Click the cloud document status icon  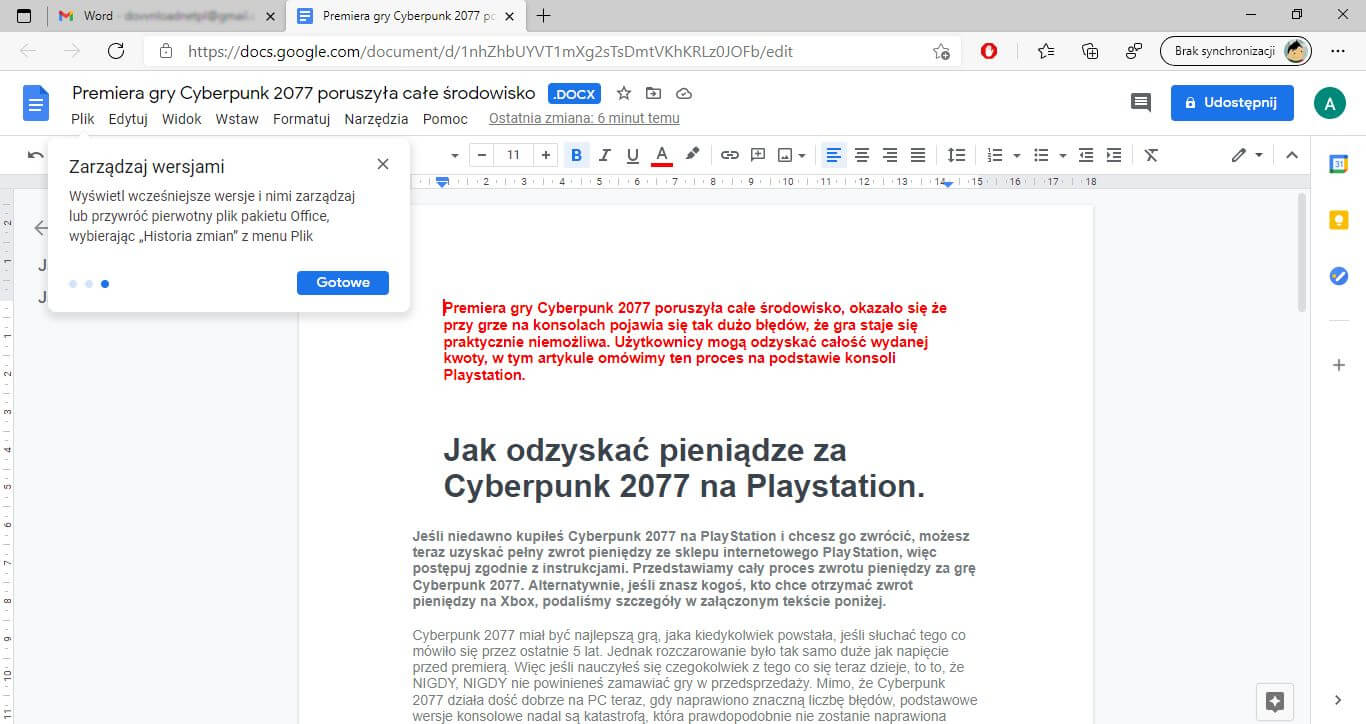(x=684, y=93)
